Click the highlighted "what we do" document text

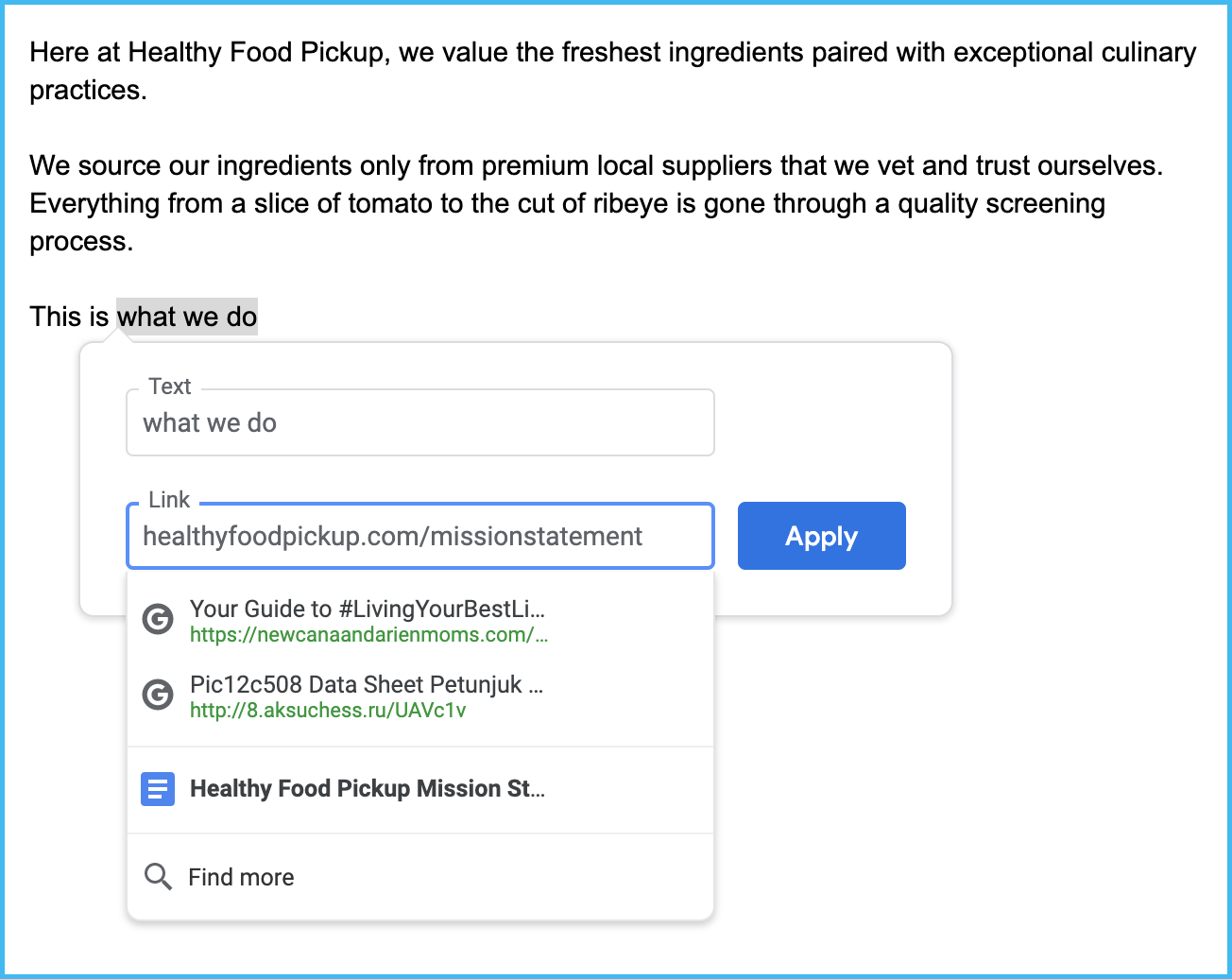click(x=187, y=317)
